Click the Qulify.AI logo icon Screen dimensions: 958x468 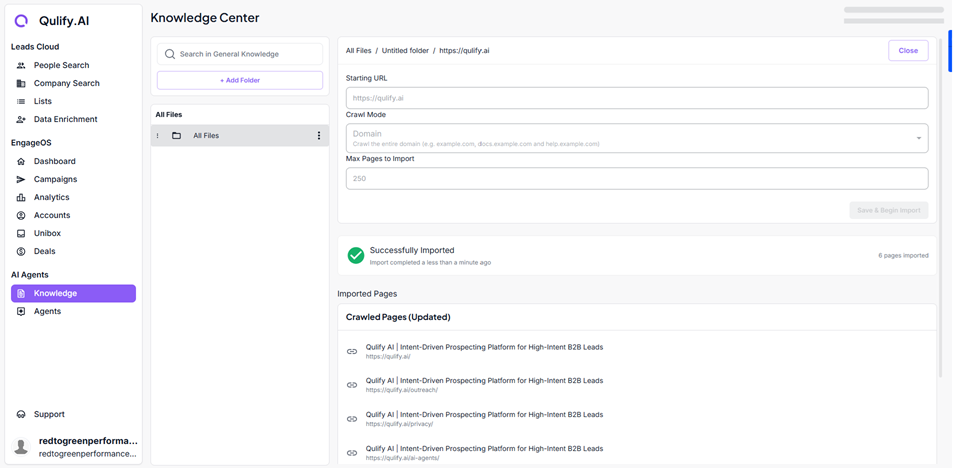[x=21, y=21]
